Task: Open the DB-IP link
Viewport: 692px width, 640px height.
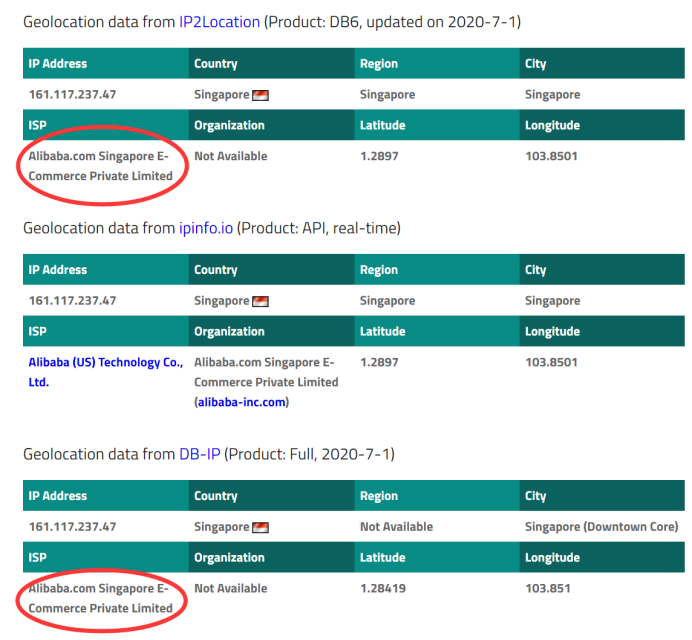Action: pyautogui.click(x=199, y=454)
